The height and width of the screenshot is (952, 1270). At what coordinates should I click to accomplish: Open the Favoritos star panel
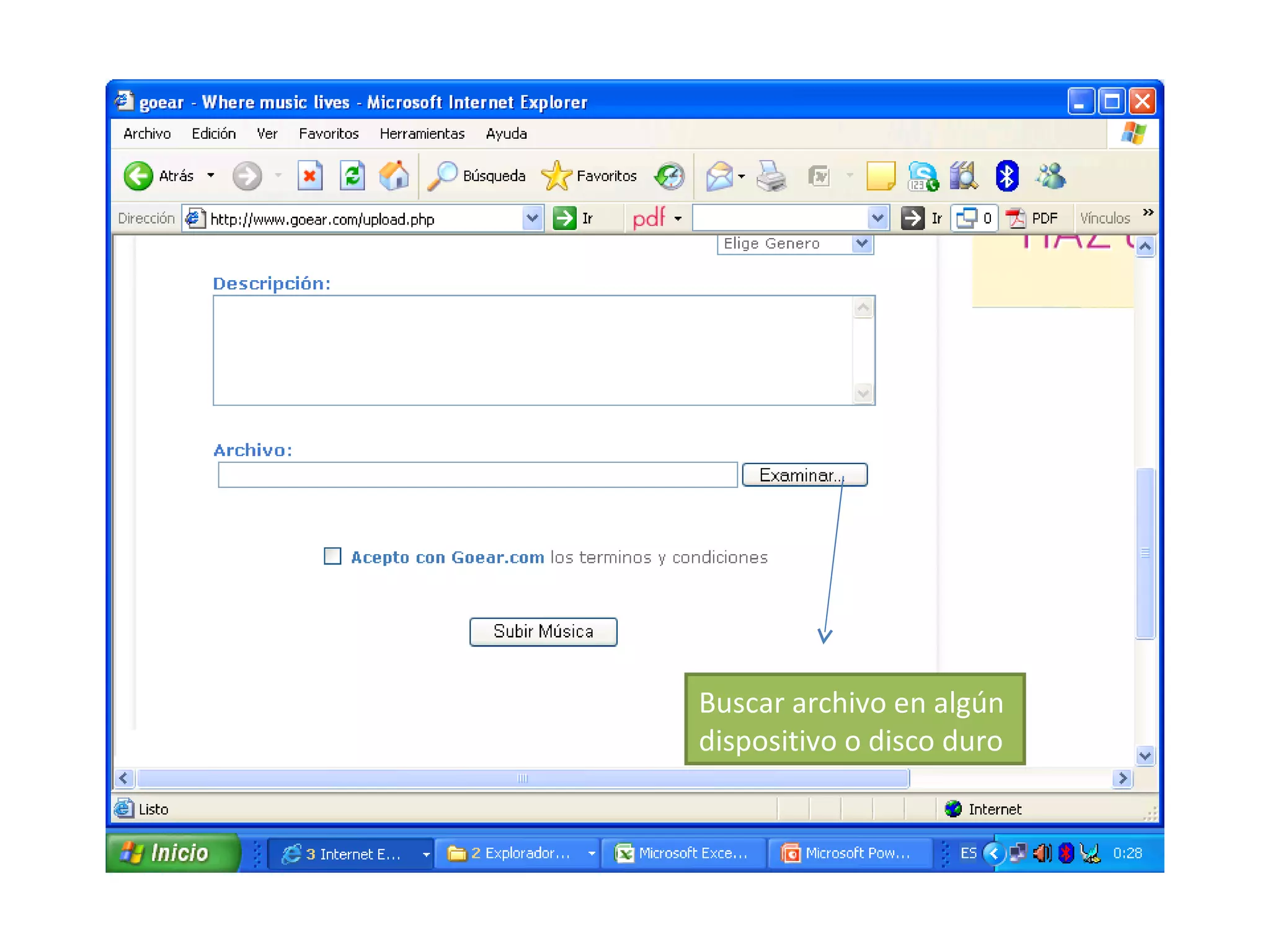coord(589,176)
